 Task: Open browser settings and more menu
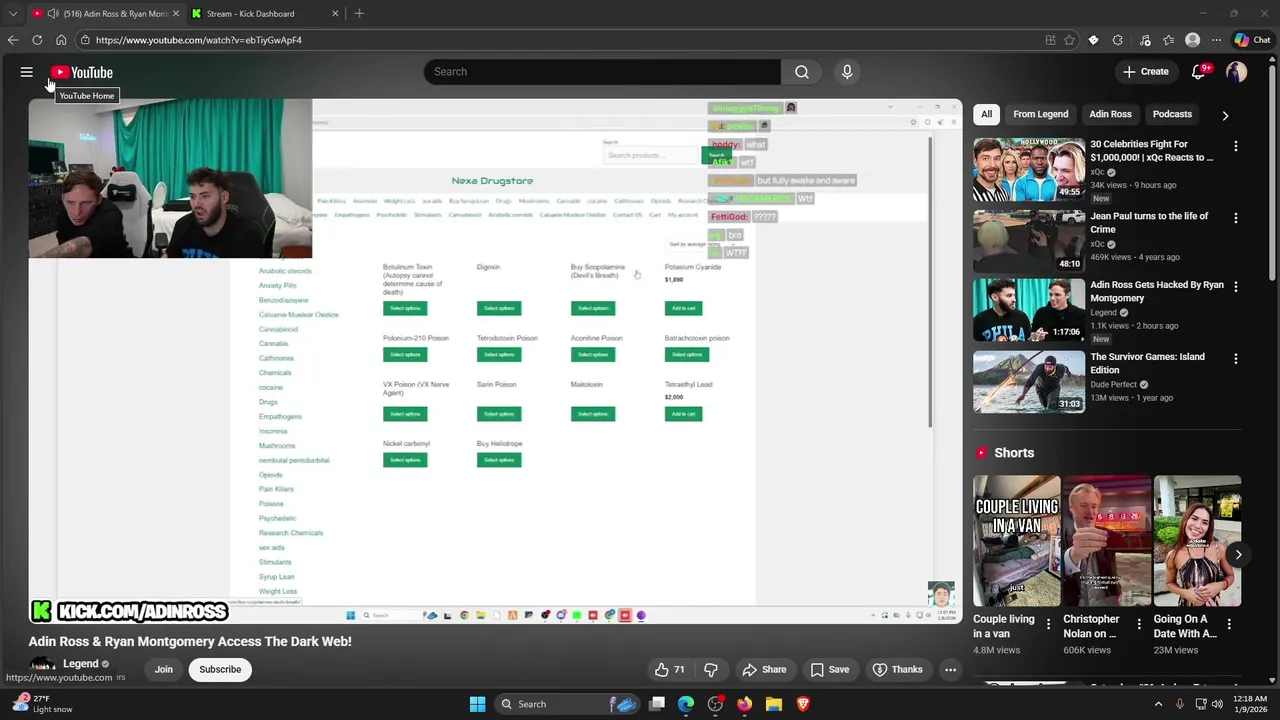(x=1216, y=40)
